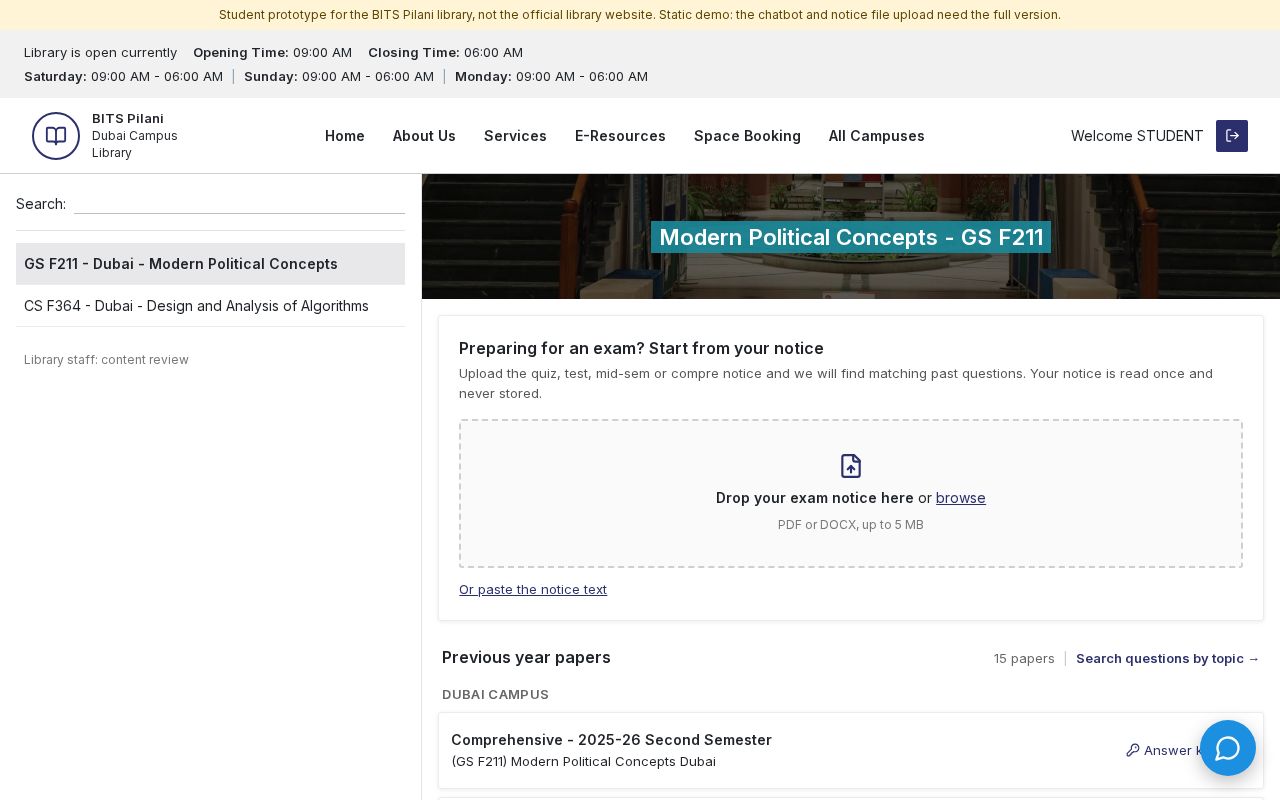
Task: Open 'Search questions by topic' link
Action: [1168, 658]
